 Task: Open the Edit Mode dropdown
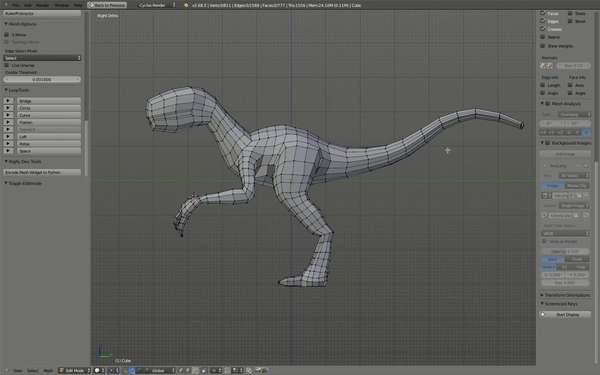(x=74, y=371)
